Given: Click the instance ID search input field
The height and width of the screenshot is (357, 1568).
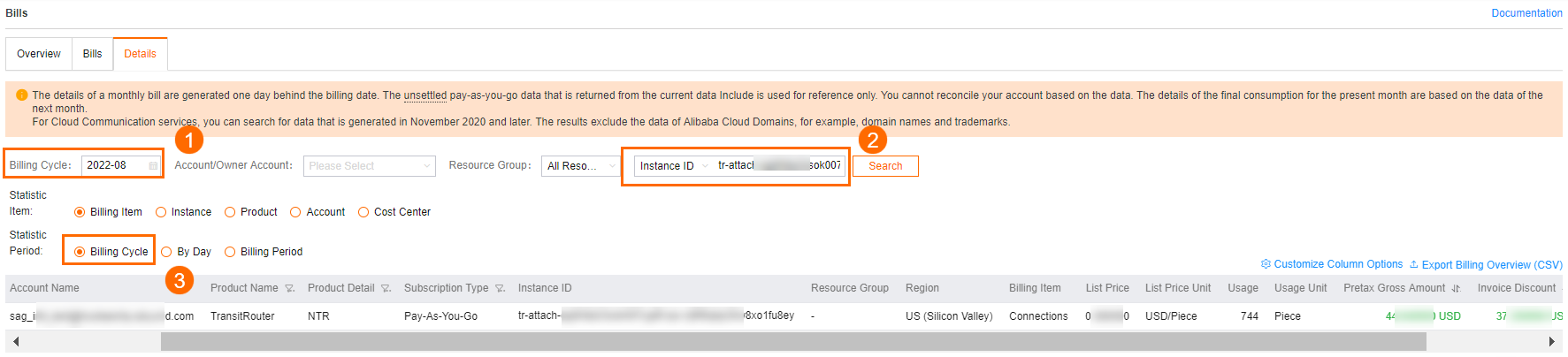Looking at the screenshot, I should (x=778, y=166).
